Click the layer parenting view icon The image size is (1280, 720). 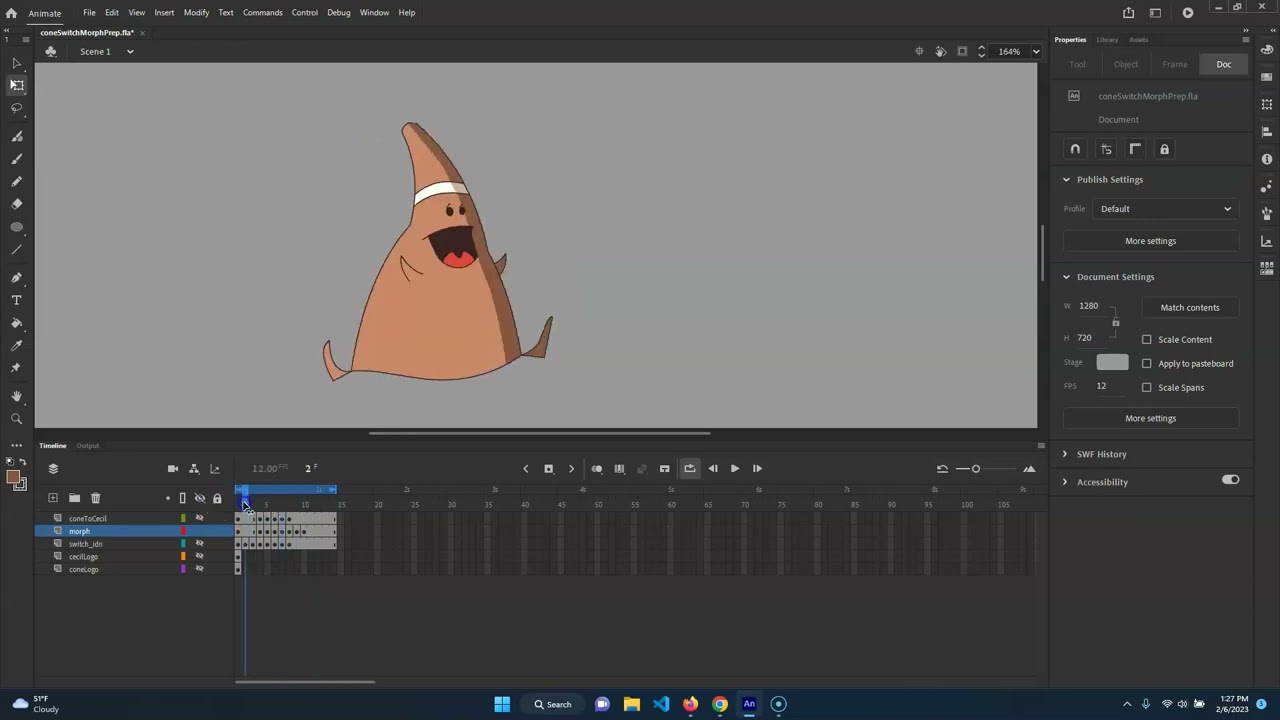coord(194,468)
